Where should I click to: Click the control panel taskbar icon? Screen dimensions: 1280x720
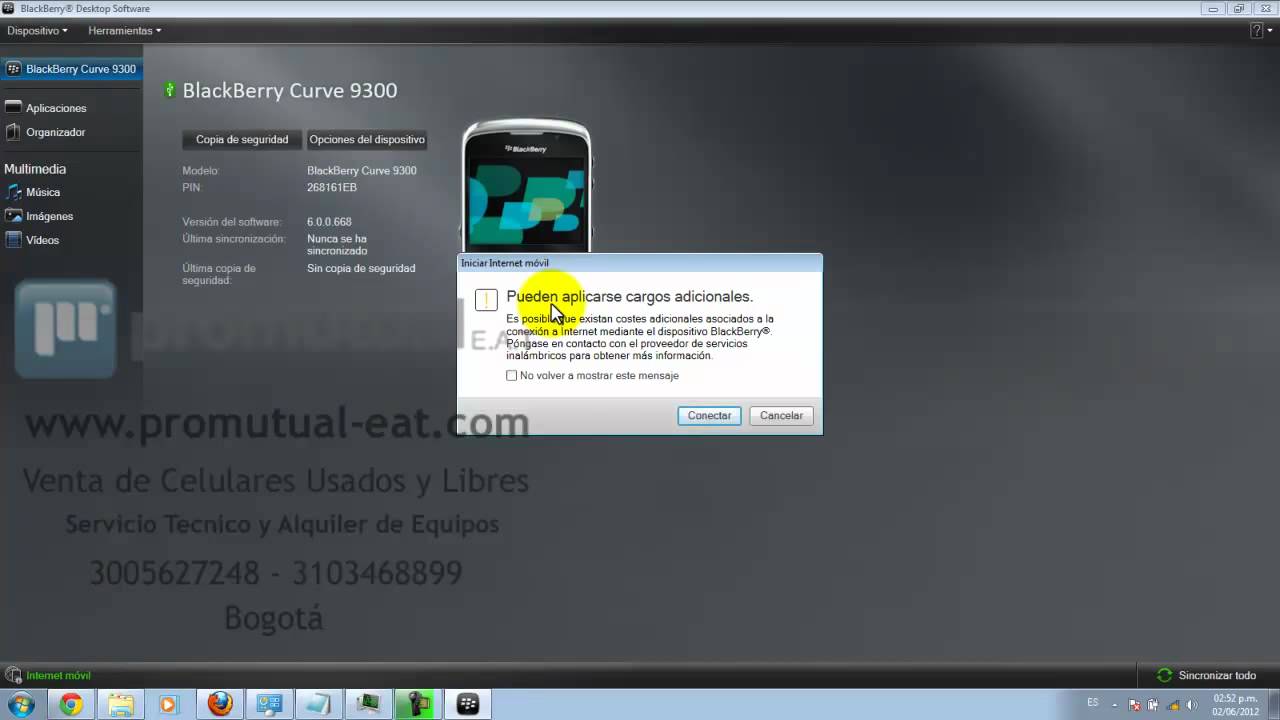(x=269, y=704)
